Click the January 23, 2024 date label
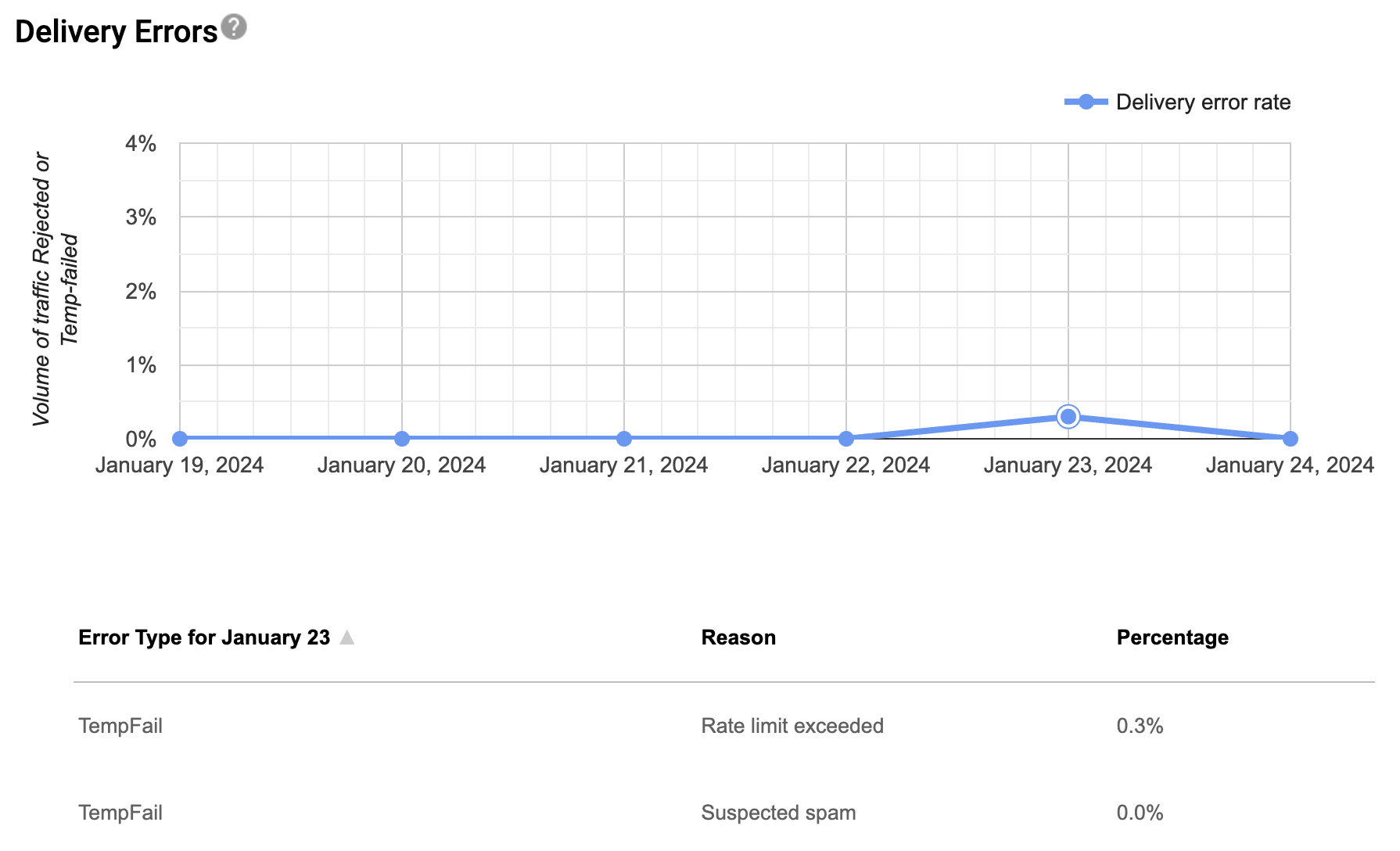This screenshot has height=851, width=1400. point(1068,465)
